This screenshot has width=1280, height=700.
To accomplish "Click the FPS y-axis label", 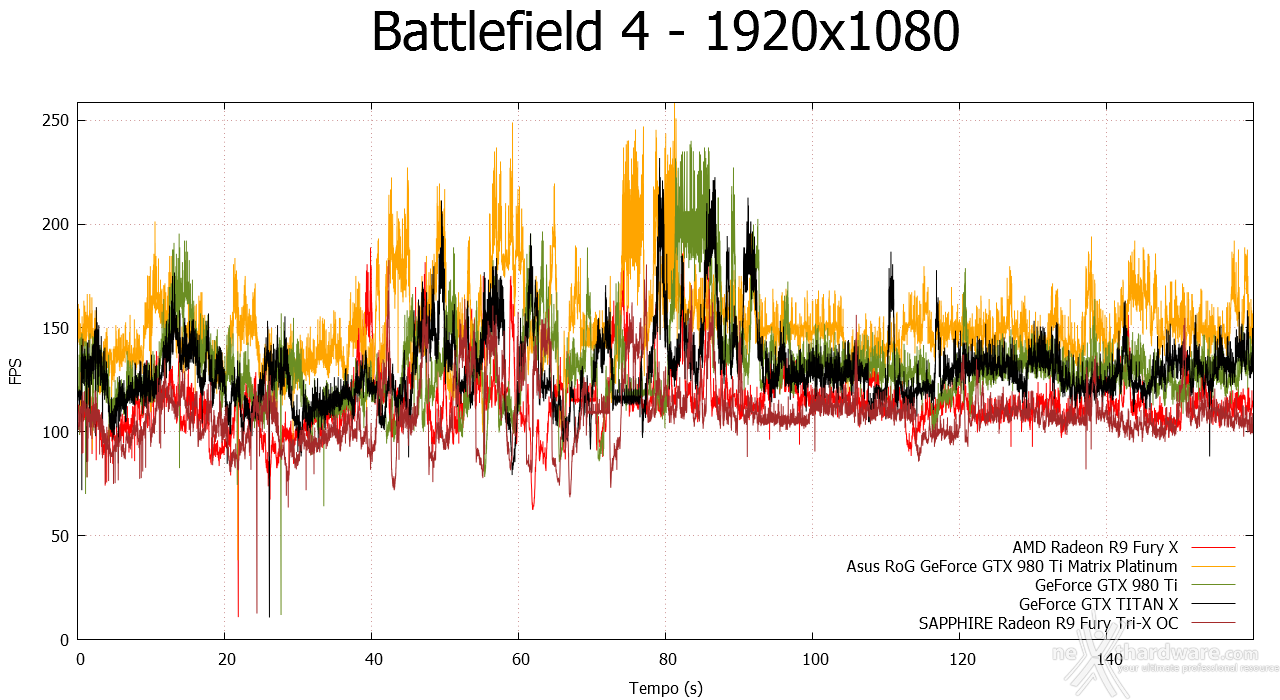I will 15,372.
